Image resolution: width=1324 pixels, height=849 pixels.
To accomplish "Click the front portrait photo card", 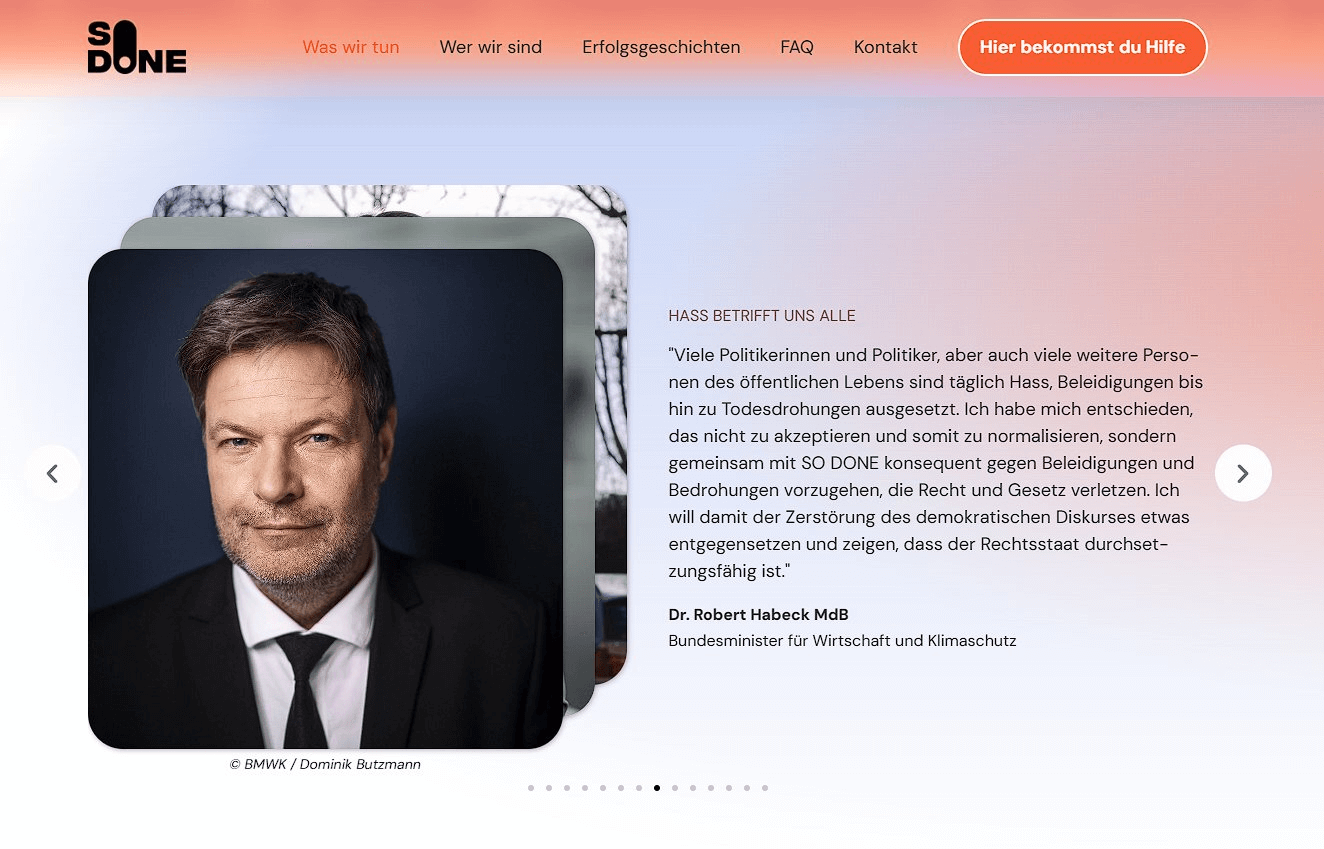I will click(x=326, y=499).
